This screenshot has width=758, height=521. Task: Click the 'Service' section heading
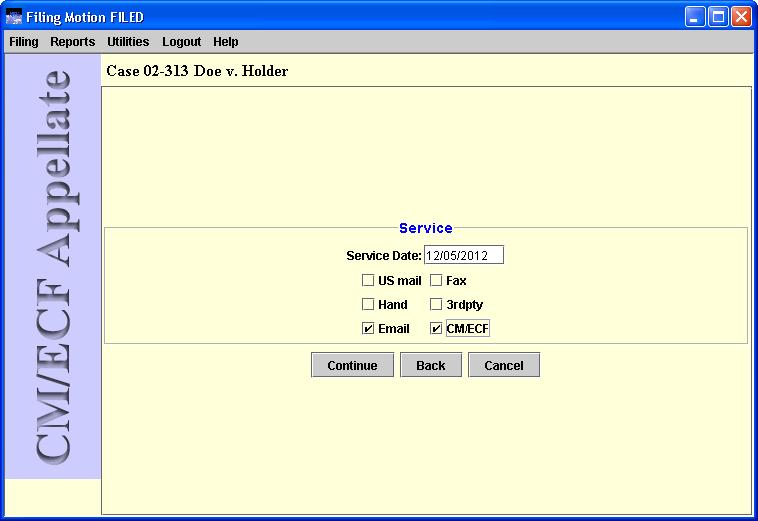(426, 228)
